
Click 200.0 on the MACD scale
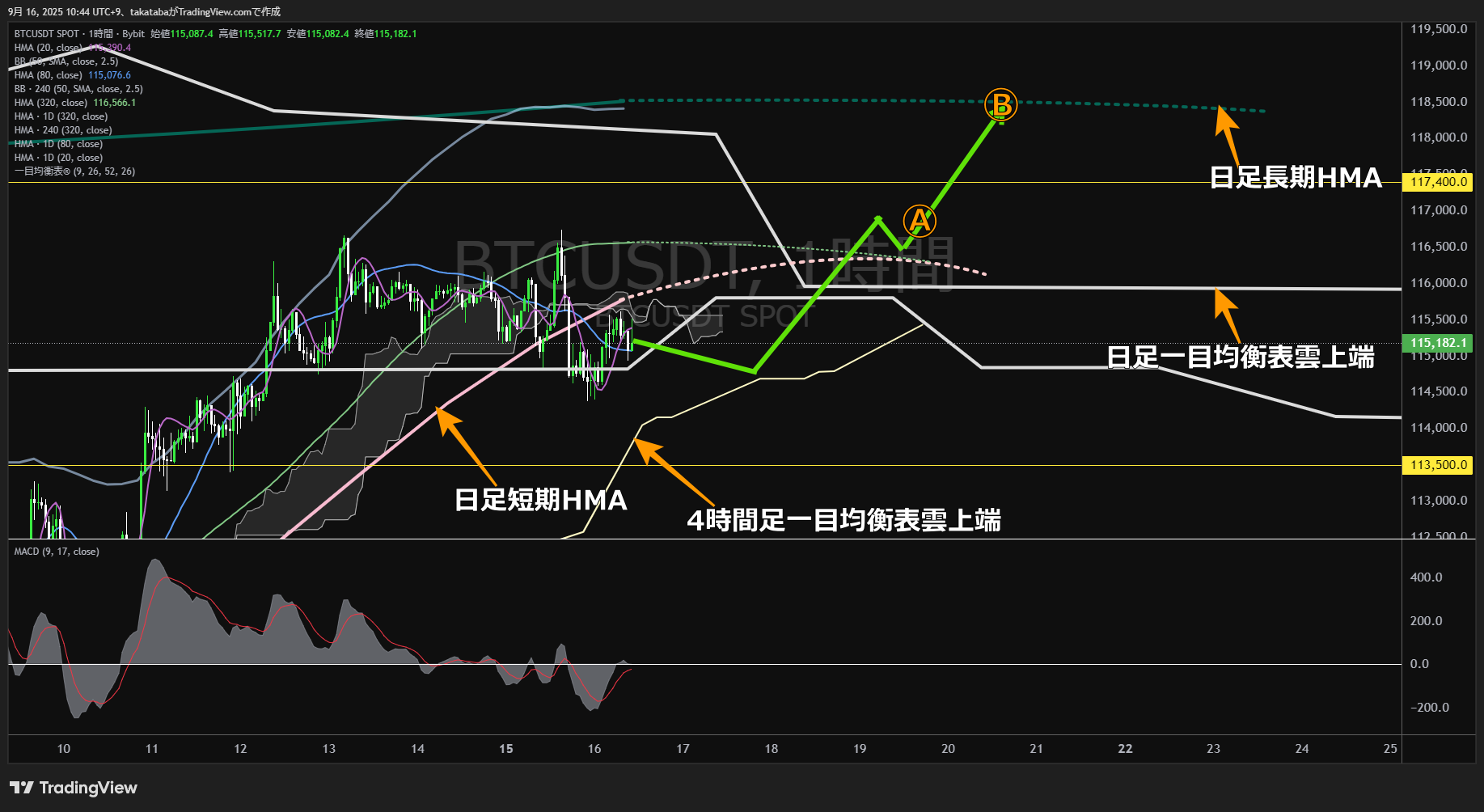pyautogui.click(x=1426, y=621)
